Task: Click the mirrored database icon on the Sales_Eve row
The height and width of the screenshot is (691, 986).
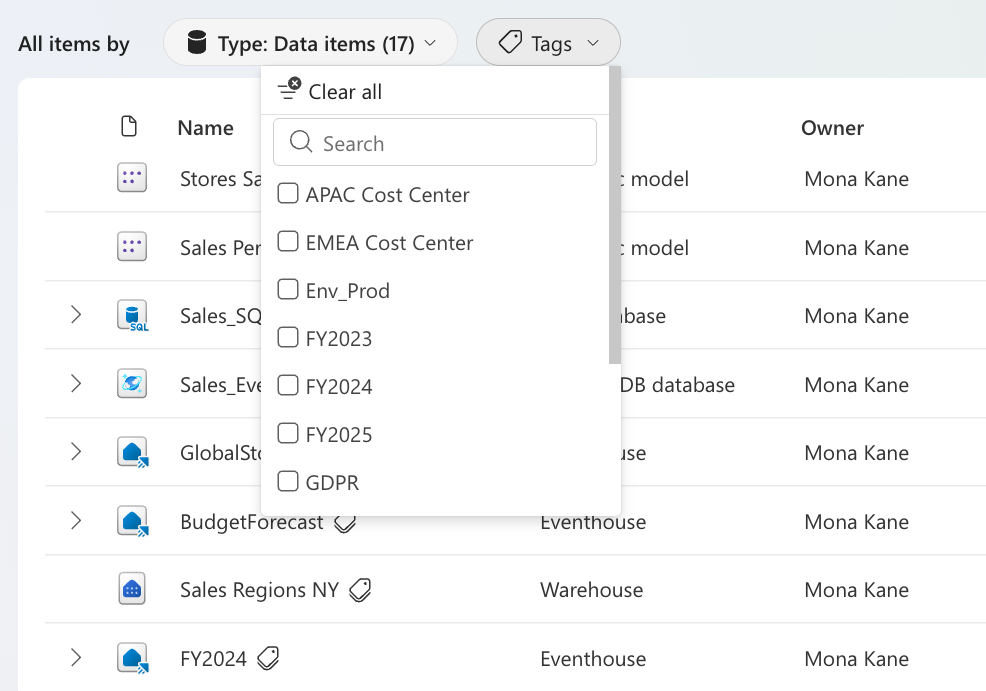Action: pos(132,384)
